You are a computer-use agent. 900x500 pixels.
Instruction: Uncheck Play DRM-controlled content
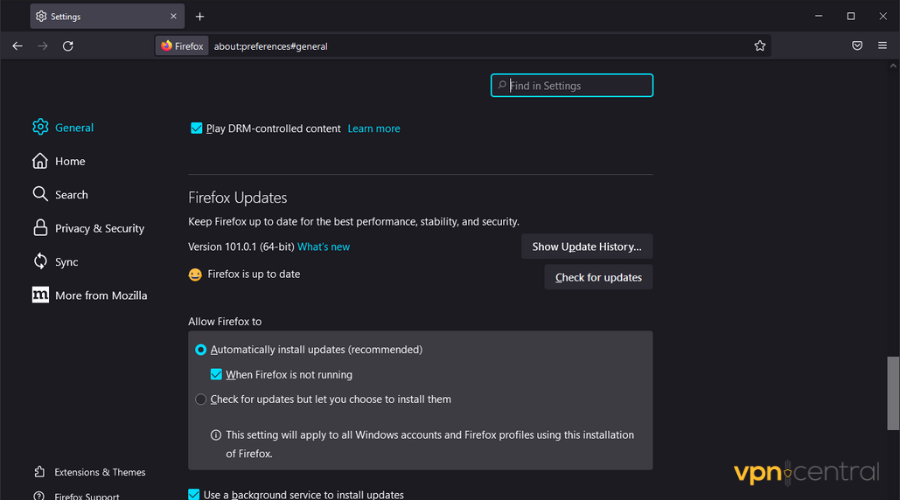[x=196, y=128]
